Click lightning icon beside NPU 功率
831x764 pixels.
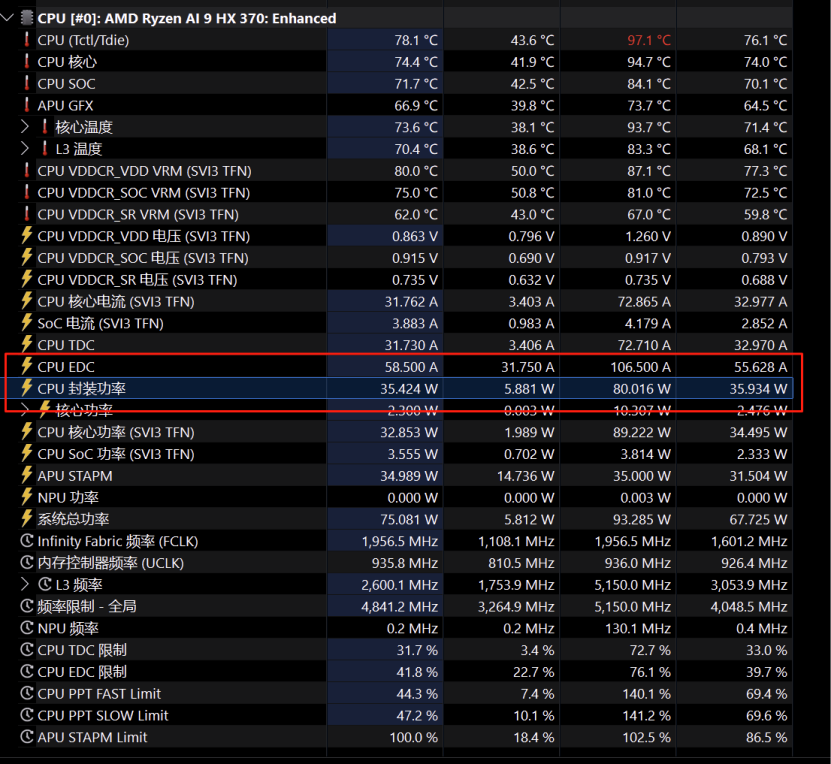tap(26, 497)
